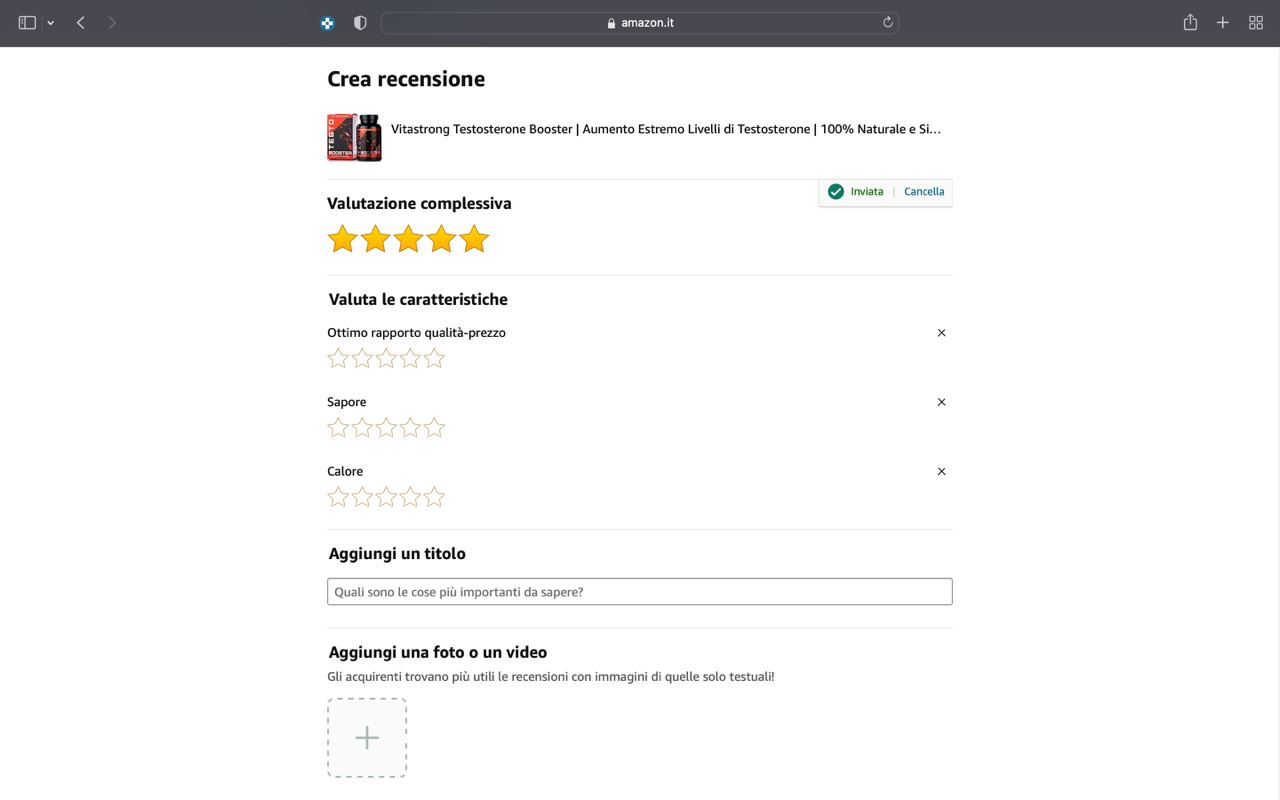This screenshot has height=800, width=1280.
Task: Click the review title input field
Action: click(x=639, y=592)
